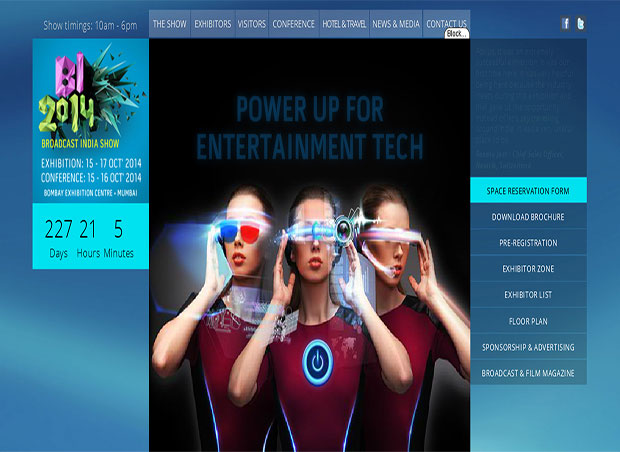View the Exhibitor List
The image size is (620, 452).
pyautogui.click(x=528, y=295)
